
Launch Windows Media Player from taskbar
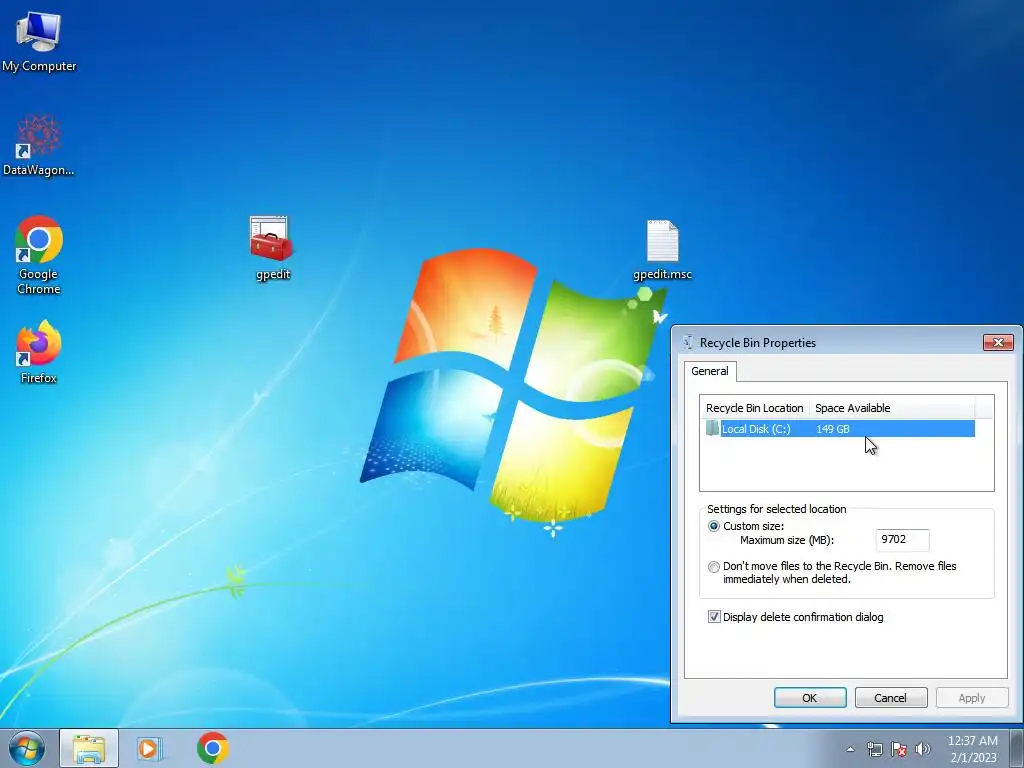tap(150, 748)
